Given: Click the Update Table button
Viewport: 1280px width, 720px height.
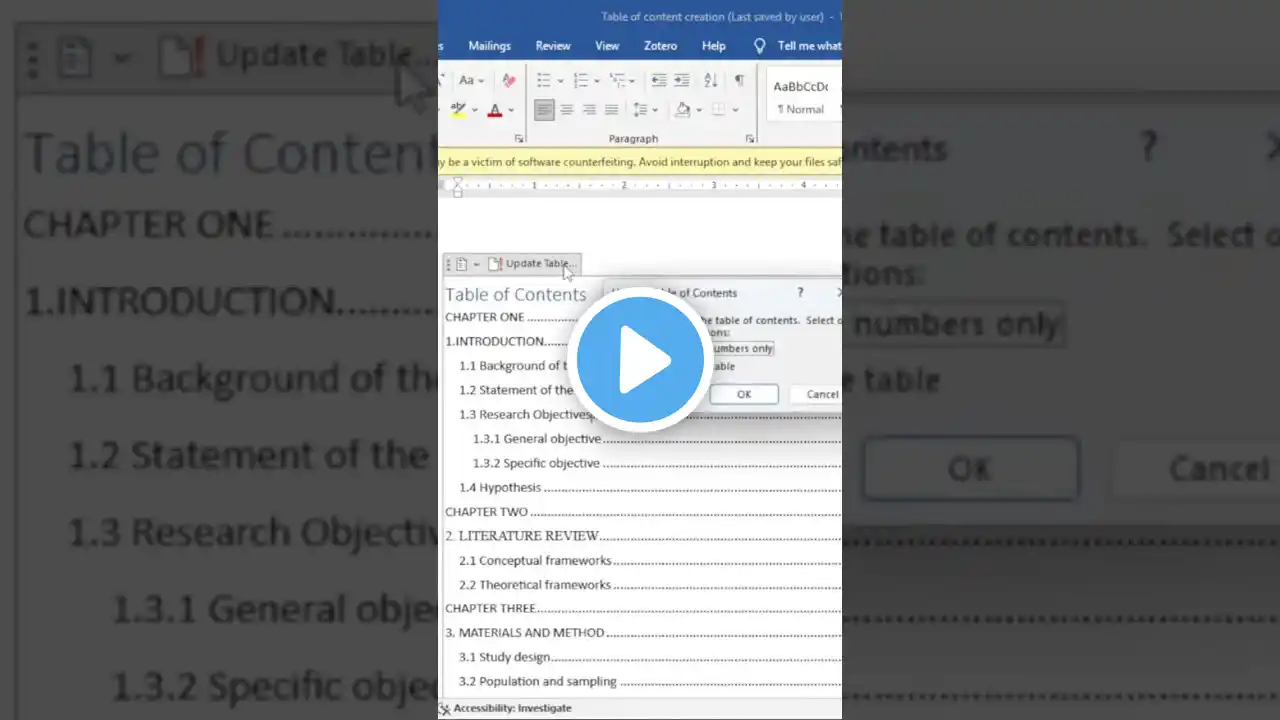Looking at the screenshot, I should [x=532, y=264].
